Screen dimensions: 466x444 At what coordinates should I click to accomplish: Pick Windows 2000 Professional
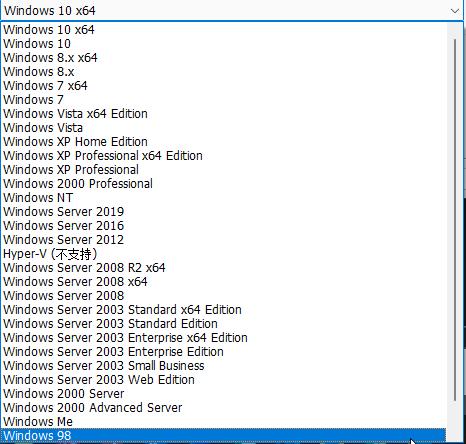pos(223,184)
